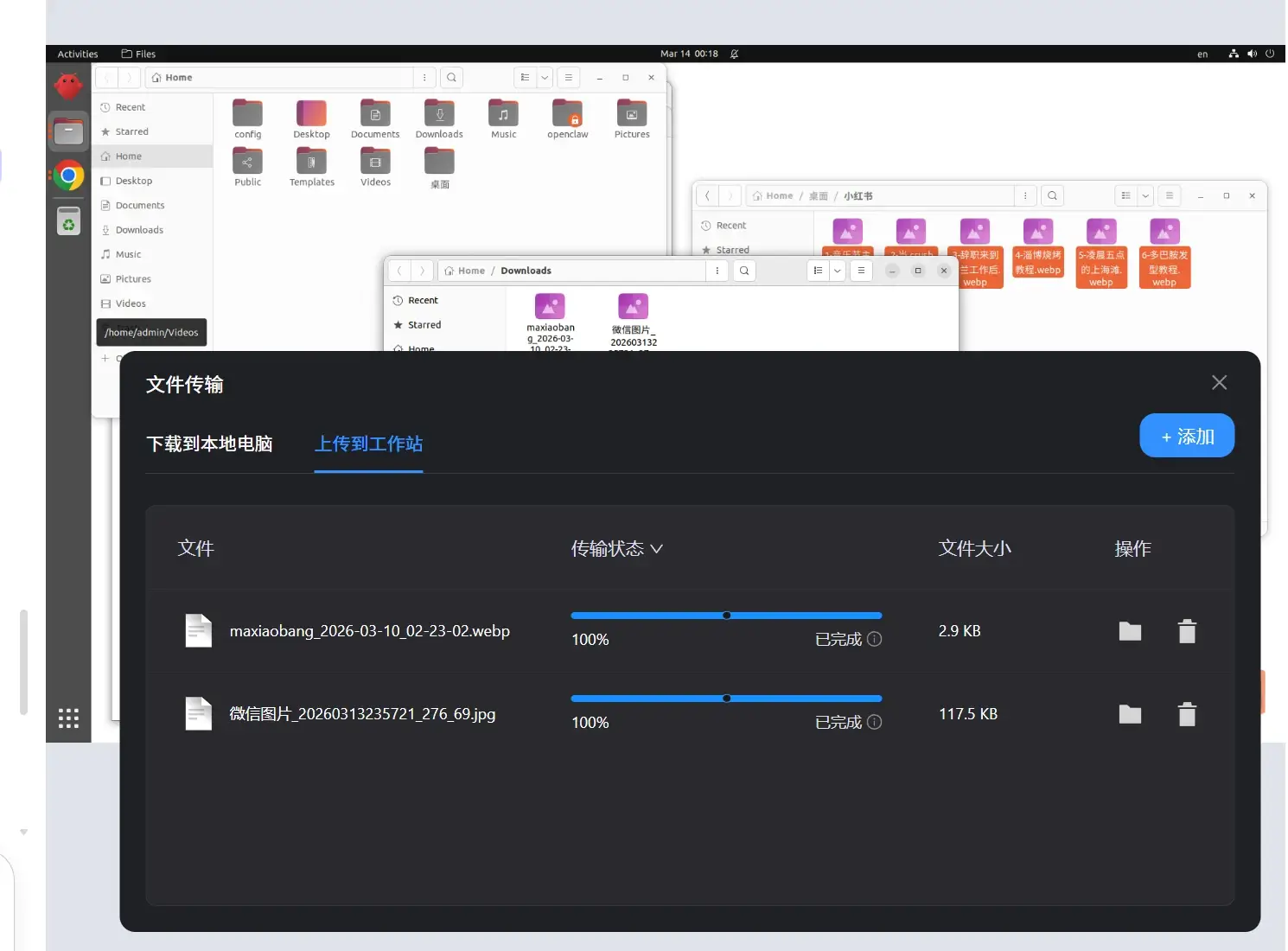Select Pictures in Home window sidebar
1288x951 pixels.
click(152, 278)
